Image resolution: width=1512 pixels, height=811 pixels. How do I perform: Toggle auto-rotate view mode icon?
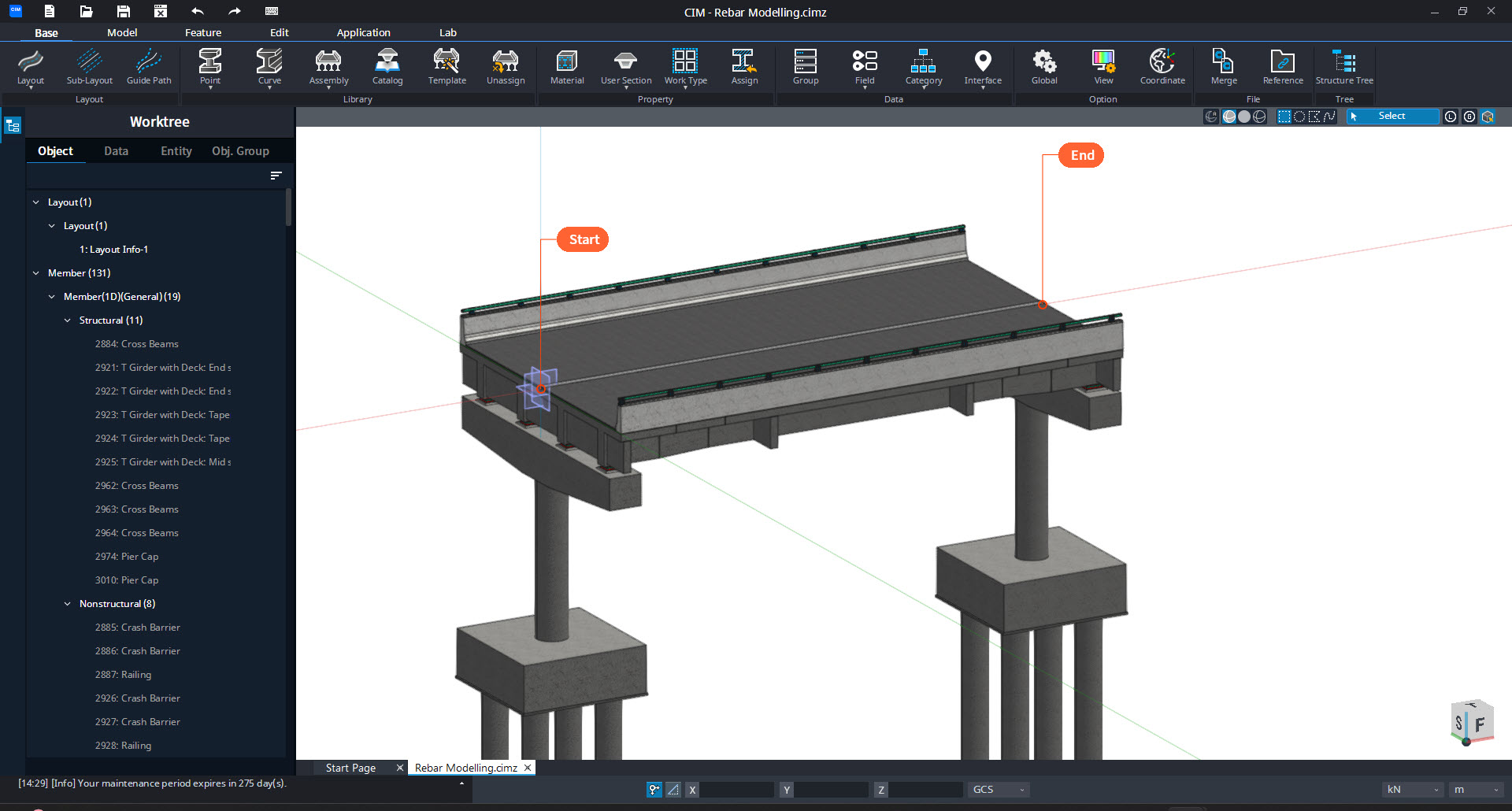pyautogui.click(x=1211, y=117)
